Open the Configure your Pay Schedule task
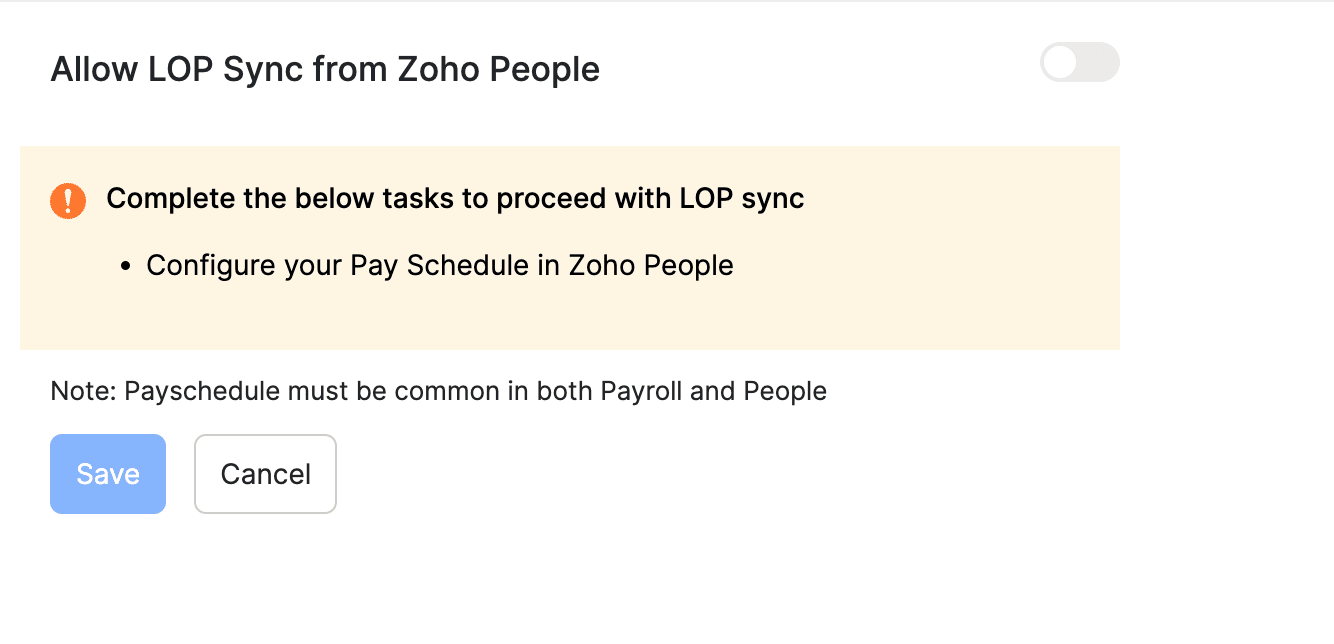The width and height of the screenshot is (1334, 644). point(440,265)
